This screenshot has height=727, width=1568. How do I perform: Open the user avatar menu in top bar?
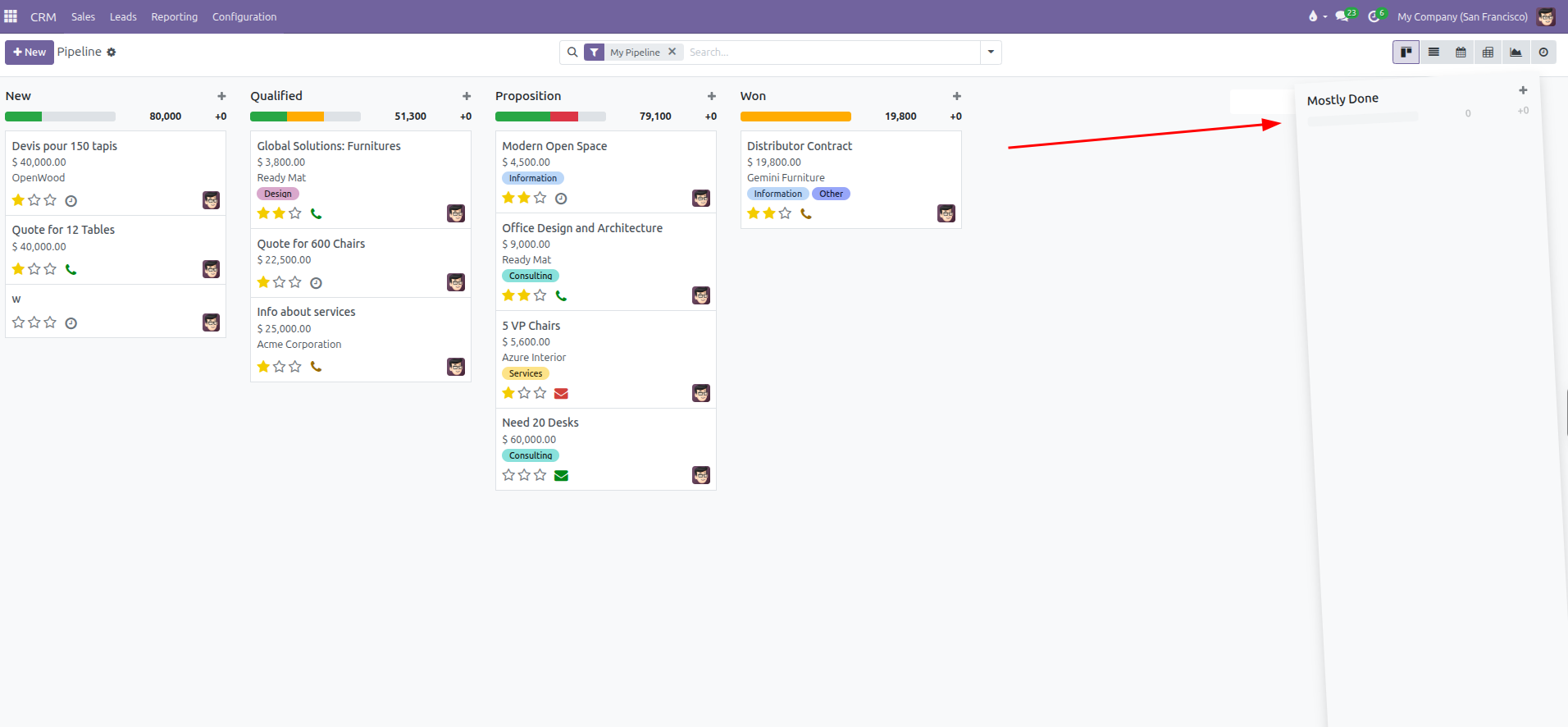point(1546,16)
